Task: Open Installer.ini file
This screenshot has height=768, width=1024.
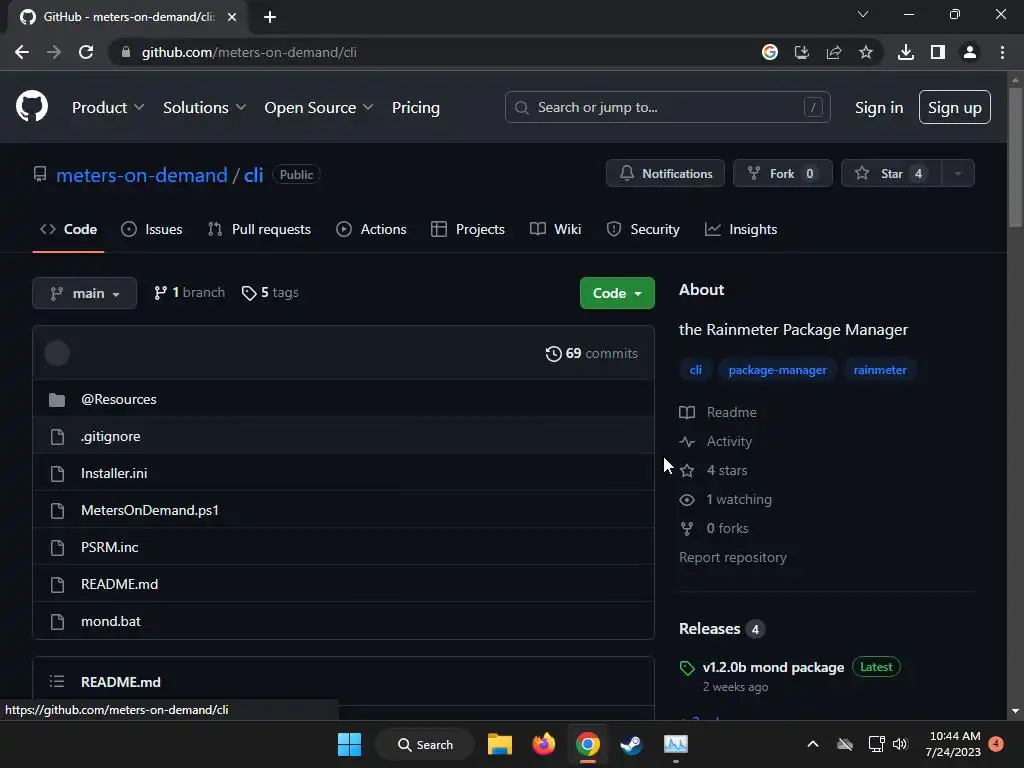Action: click(x=114, y=473)
